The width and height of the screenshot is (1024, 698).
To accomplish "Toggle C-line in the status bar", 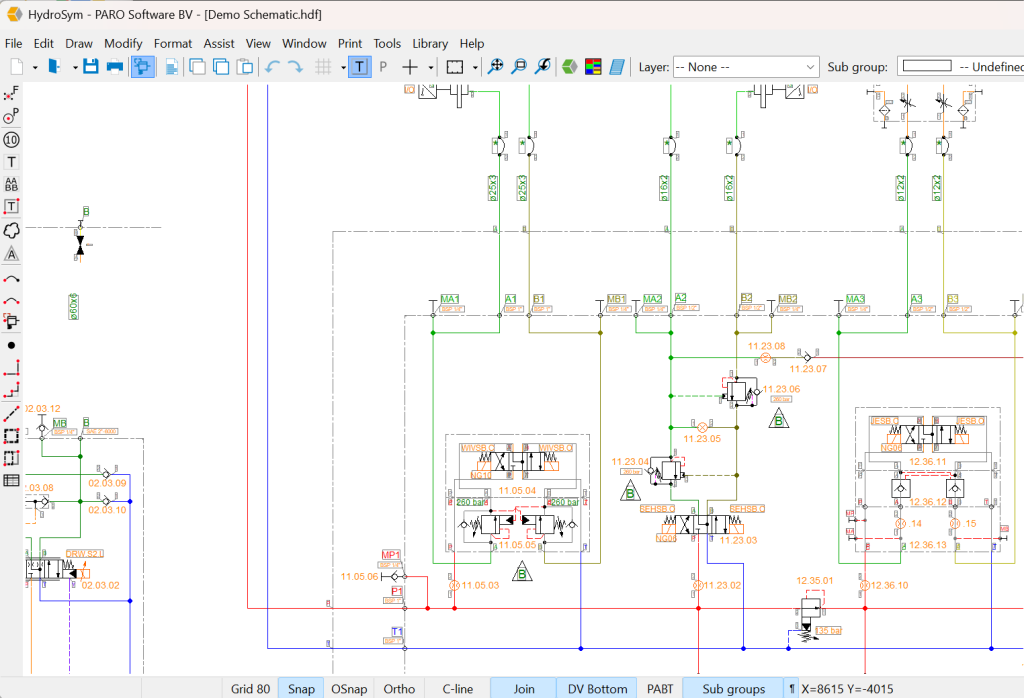I will (458, 689).
